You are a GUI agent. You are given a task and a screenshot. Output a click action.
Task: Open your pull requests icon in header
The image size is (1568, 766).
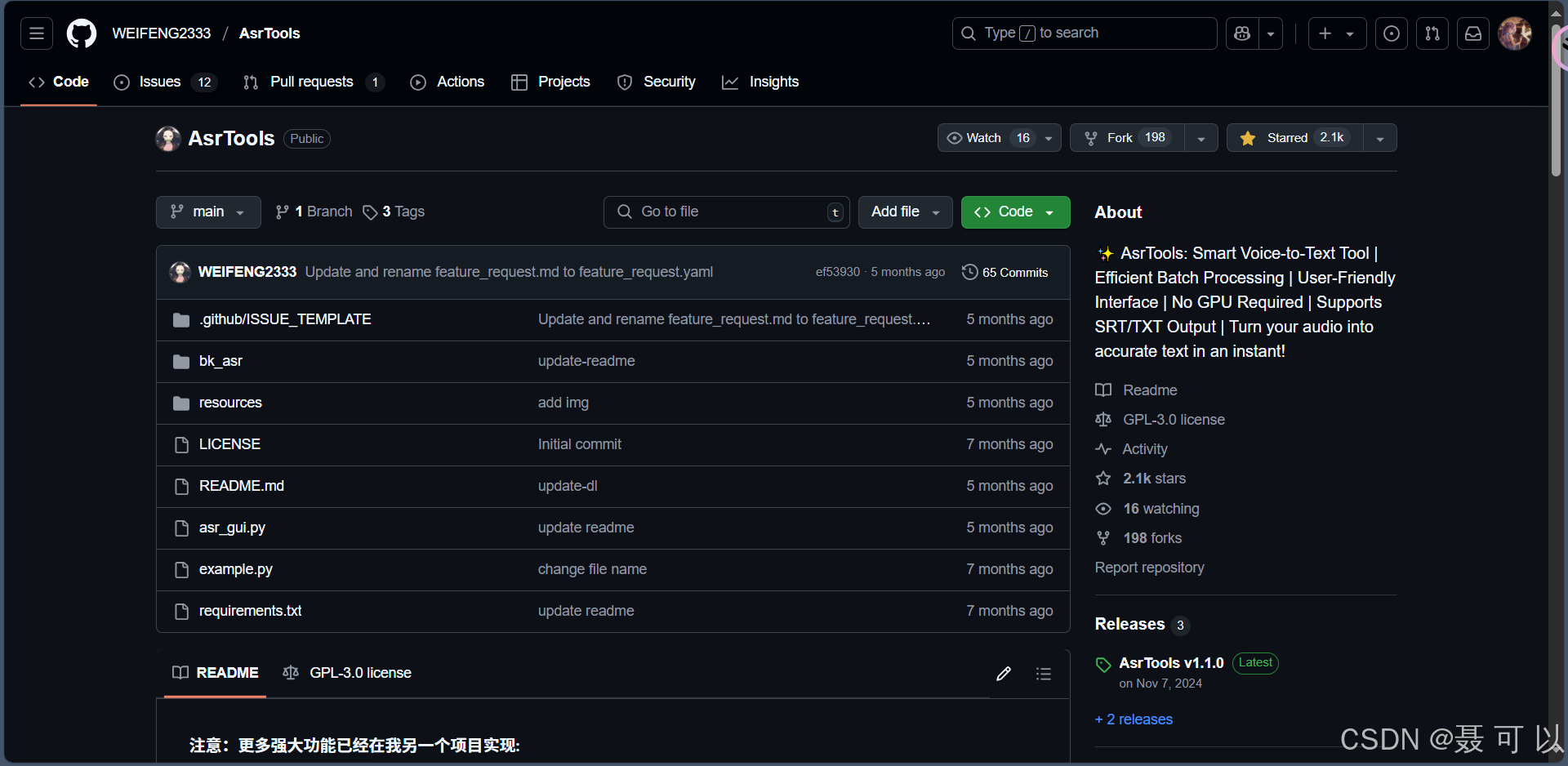[x=1432, y=33]
